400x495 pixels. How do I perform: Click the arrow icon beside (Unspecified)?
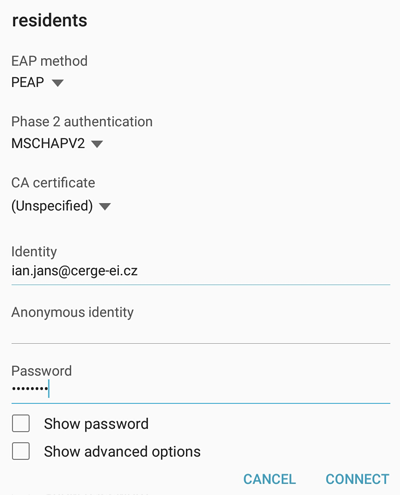click(105, 207)
